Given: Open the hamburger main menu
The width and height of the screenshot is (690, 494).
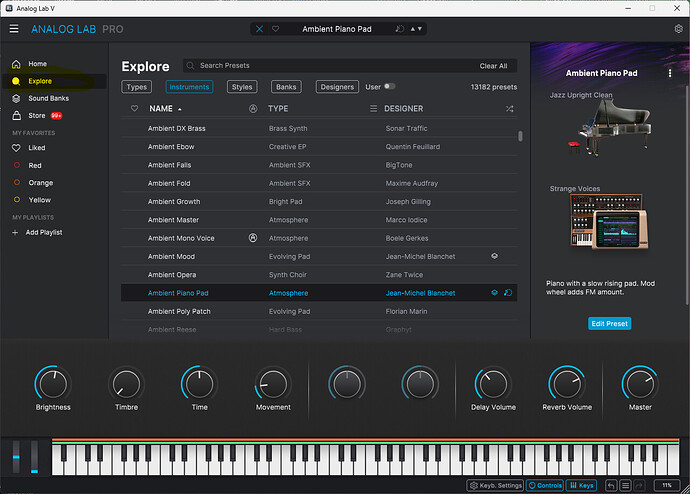Looking at the screenshot, I should pyautogui.click(x=14, y=29).
